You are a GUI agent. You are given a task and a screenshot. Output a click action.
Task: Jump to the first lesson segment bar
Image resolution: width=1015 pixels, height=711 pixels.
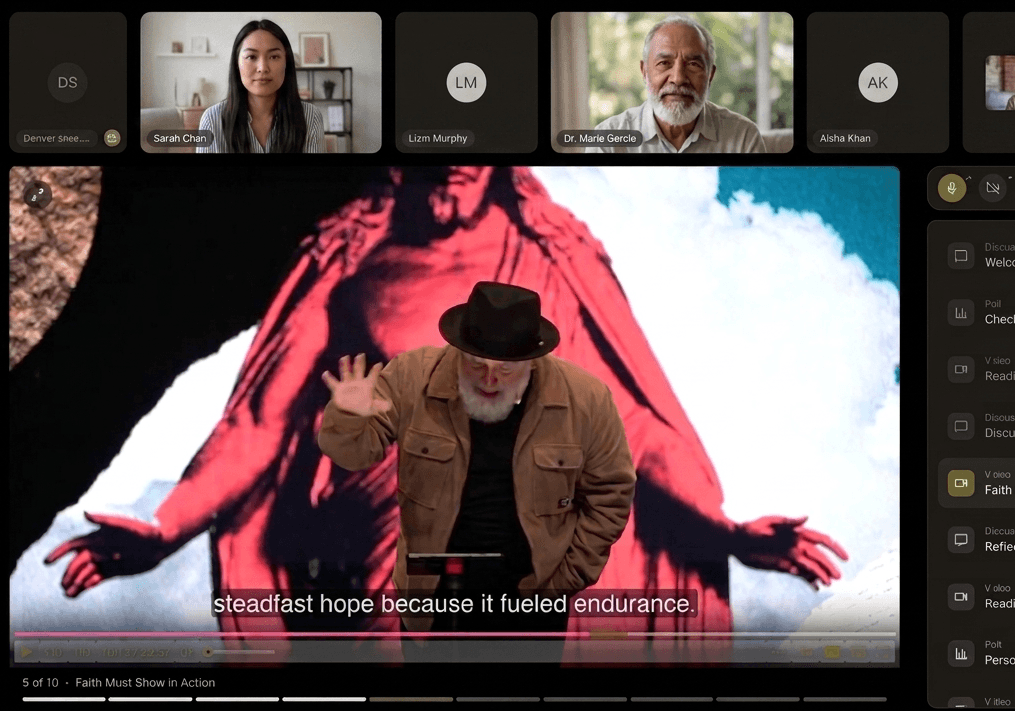click(63, 699)
